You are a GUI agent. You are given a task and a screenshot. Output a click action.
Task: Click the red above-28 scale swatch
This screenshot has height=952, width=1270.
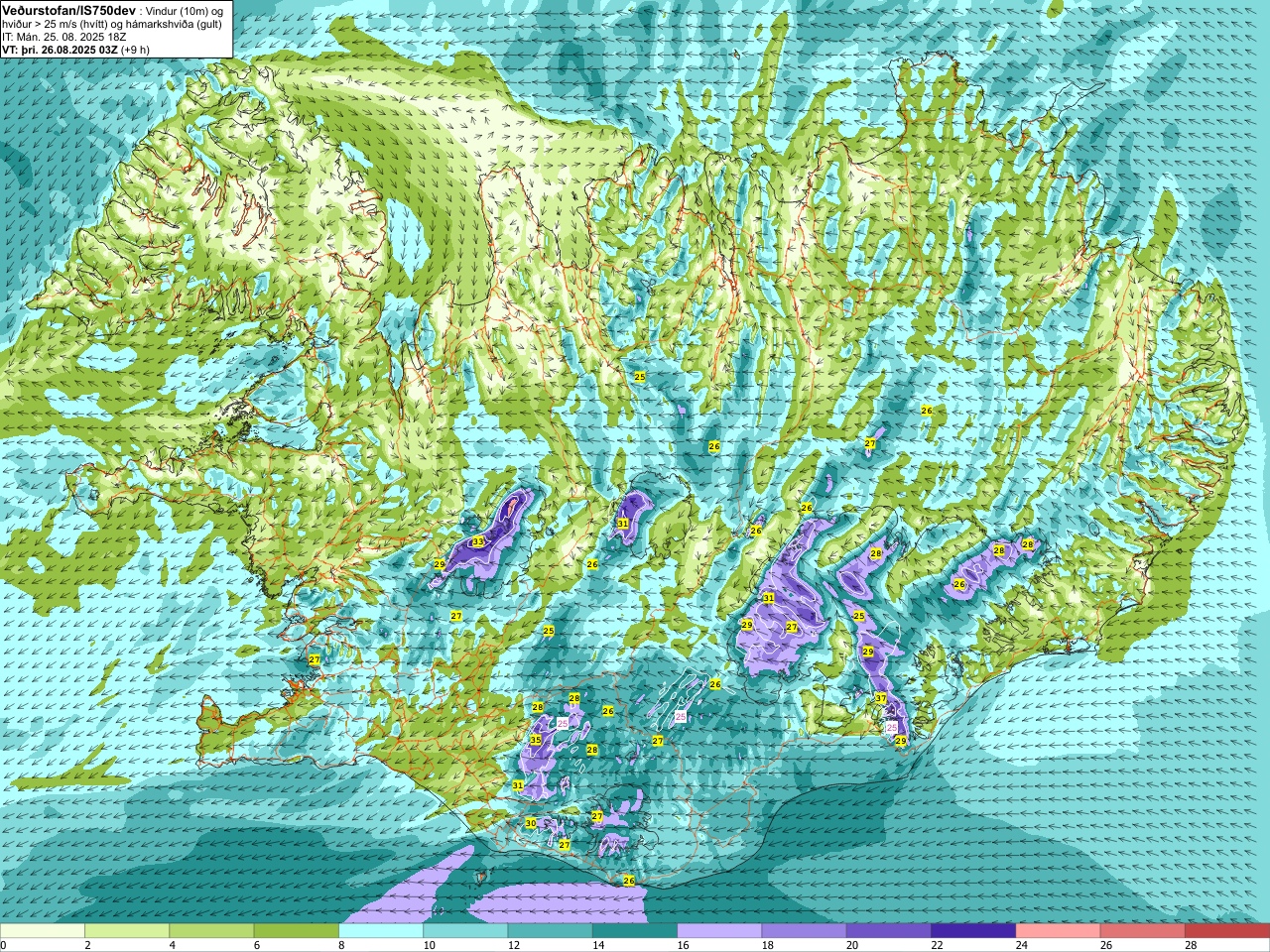tap(1227, 931)
